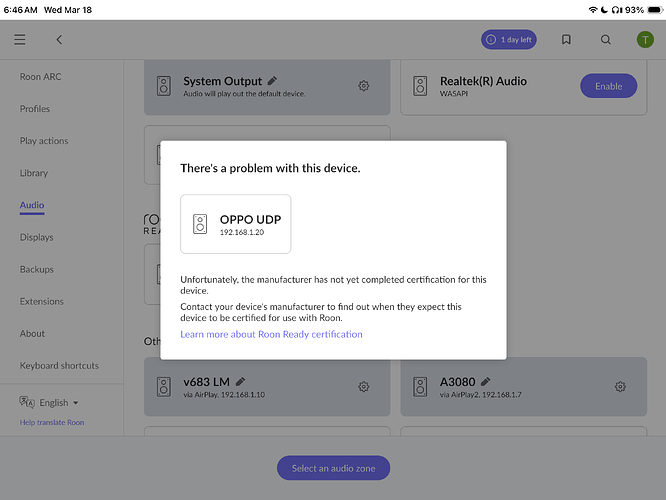Click the System Output title text
This screenshot has height=500, width=666.
pos(223,81)
